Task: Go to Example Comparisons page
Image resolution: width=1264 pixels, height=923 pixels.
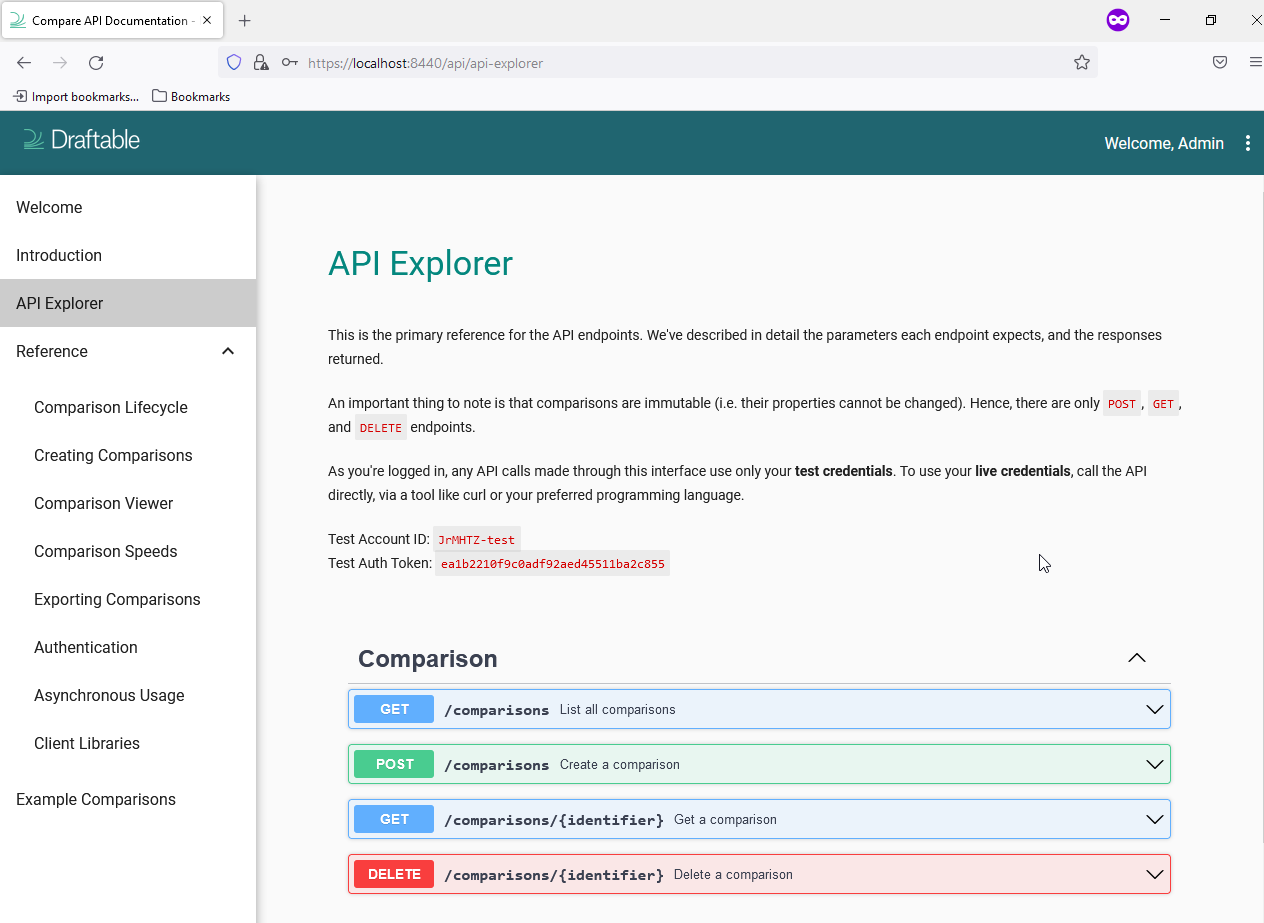Action: coord(96,799)
